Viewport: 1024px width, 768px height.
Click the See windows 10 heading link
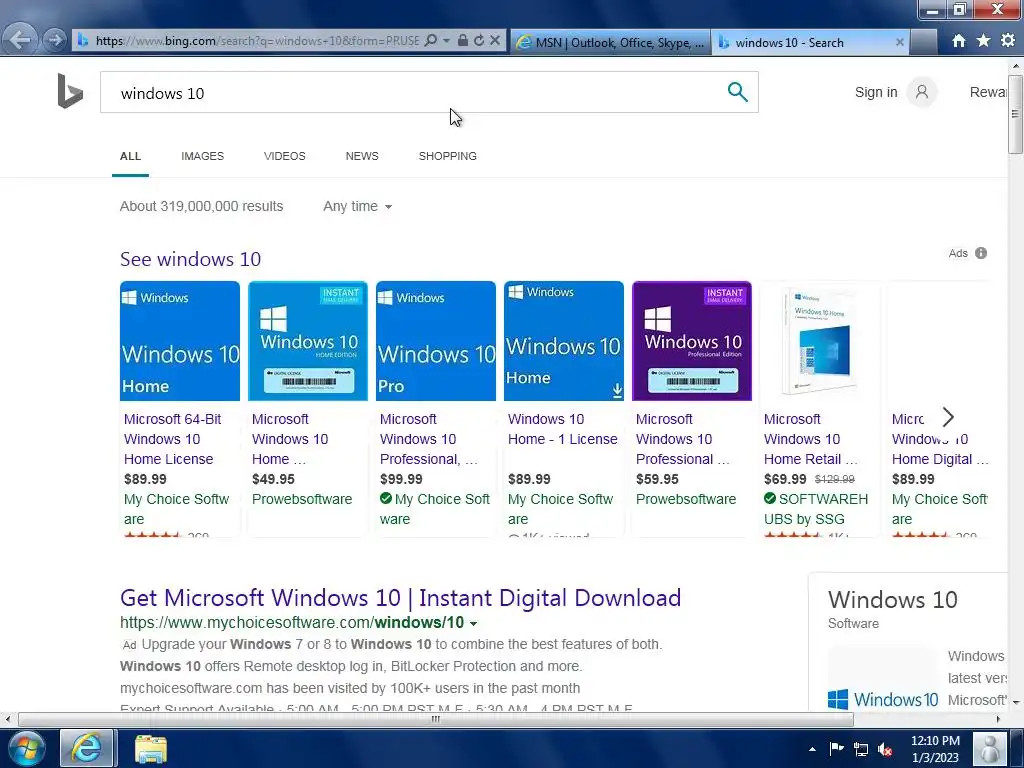tap(190, 259)
